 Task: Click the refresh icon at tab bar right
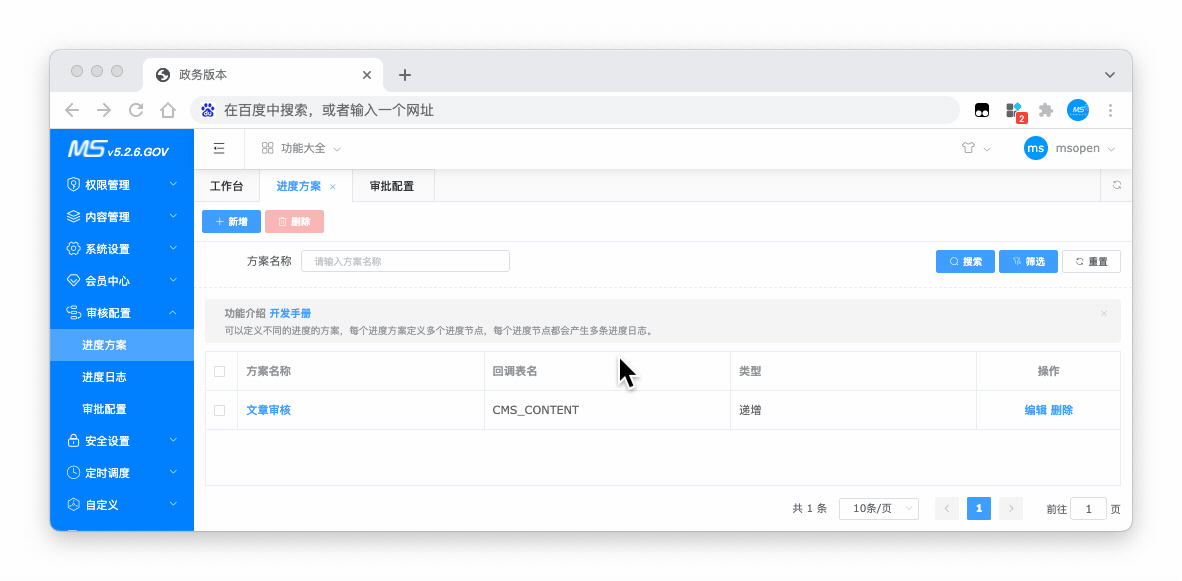click(x=1116, y=185)
